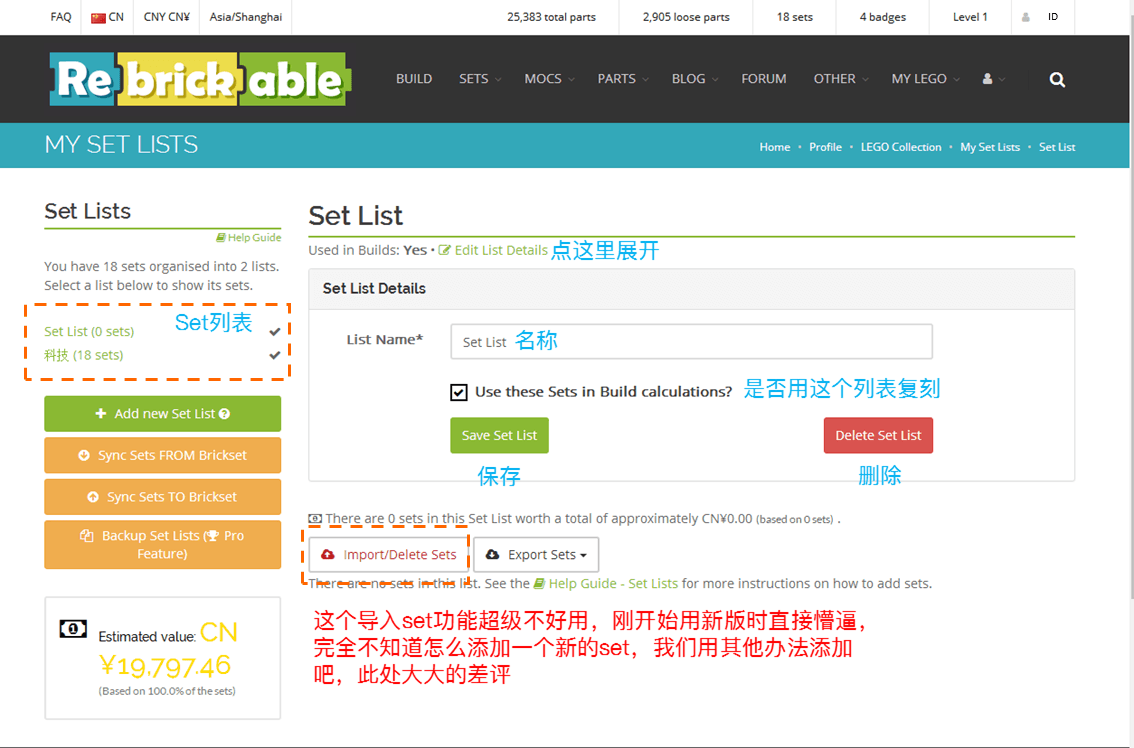Expand the OTHER menu

pos(841,79)
